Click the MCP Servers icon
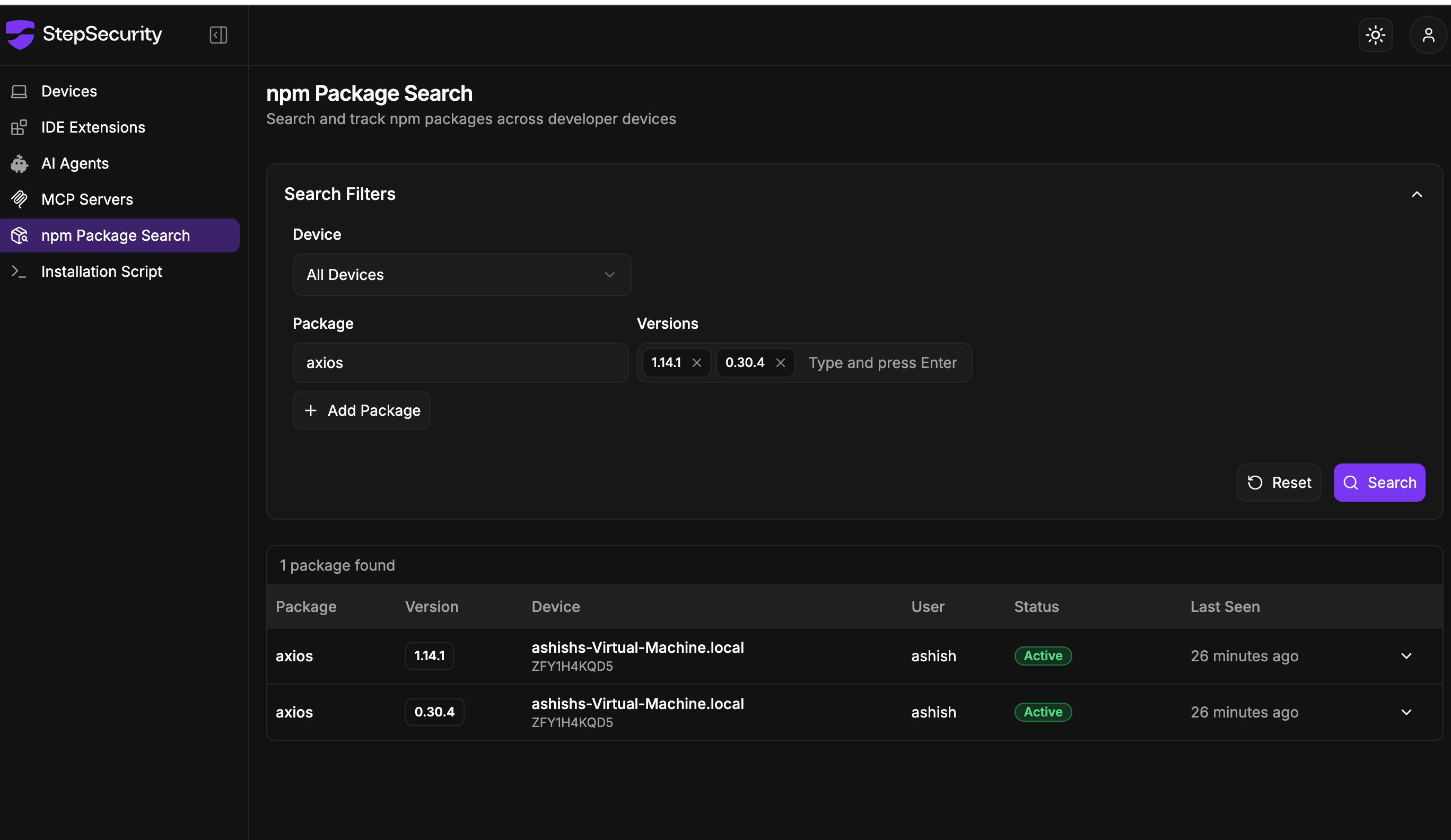Screen dimensions: 1451x840 (x=19, y=199)
